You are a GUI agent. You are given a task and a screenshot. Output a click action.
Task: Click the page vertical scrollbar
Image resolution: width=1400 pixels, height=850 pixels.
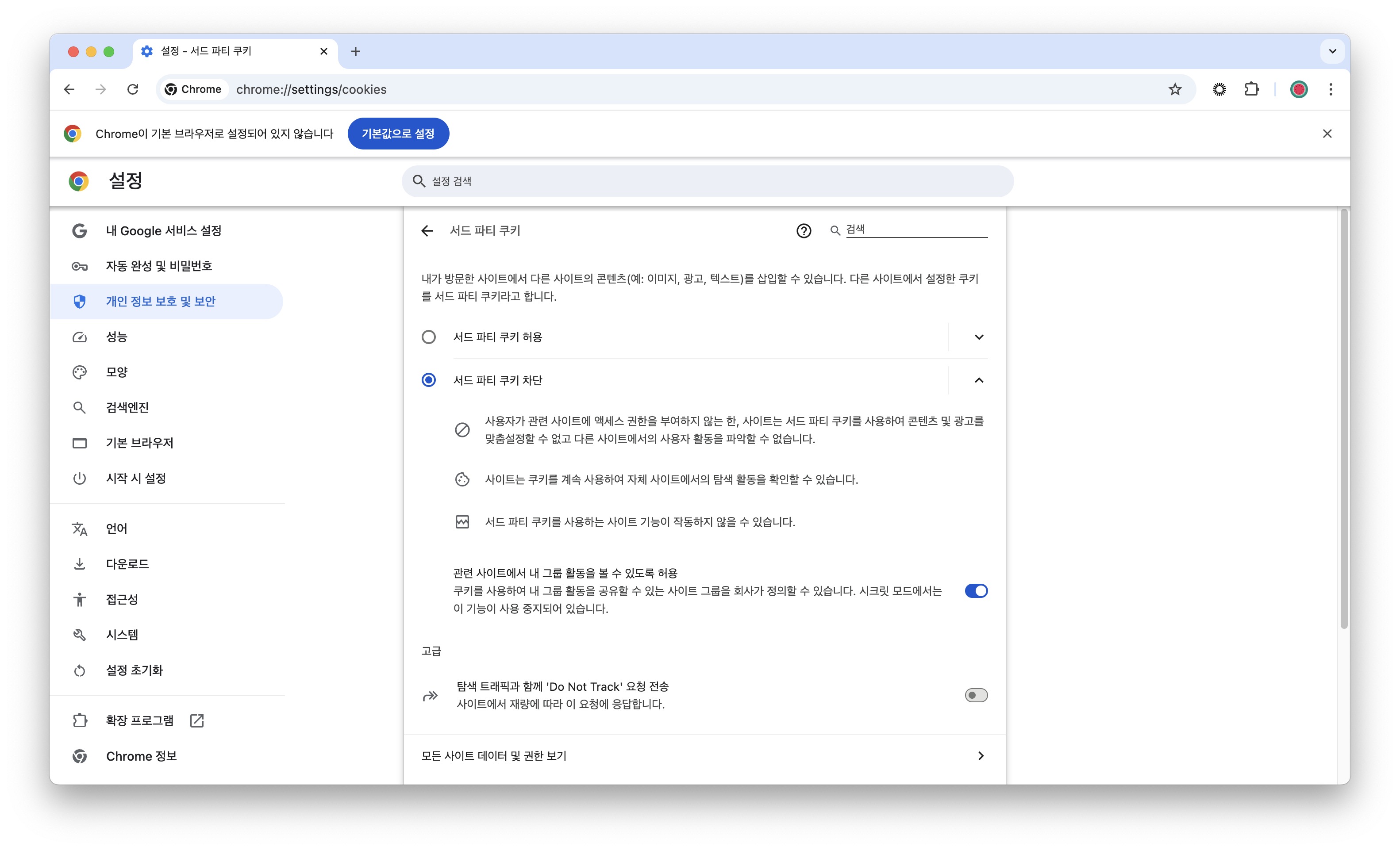click(1344, 419)
